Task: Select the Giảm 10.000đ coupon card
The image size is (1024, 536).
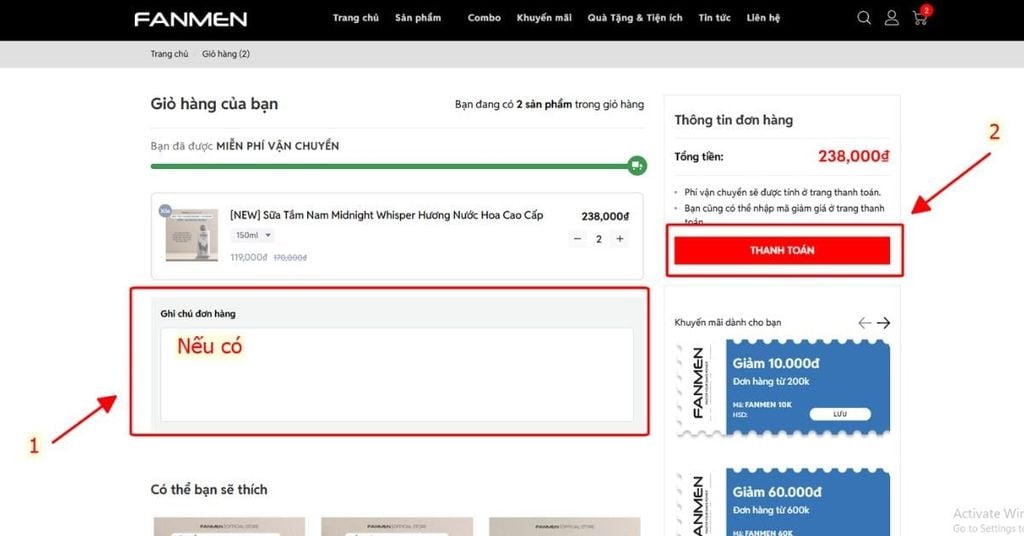Action: coord(784,388)
